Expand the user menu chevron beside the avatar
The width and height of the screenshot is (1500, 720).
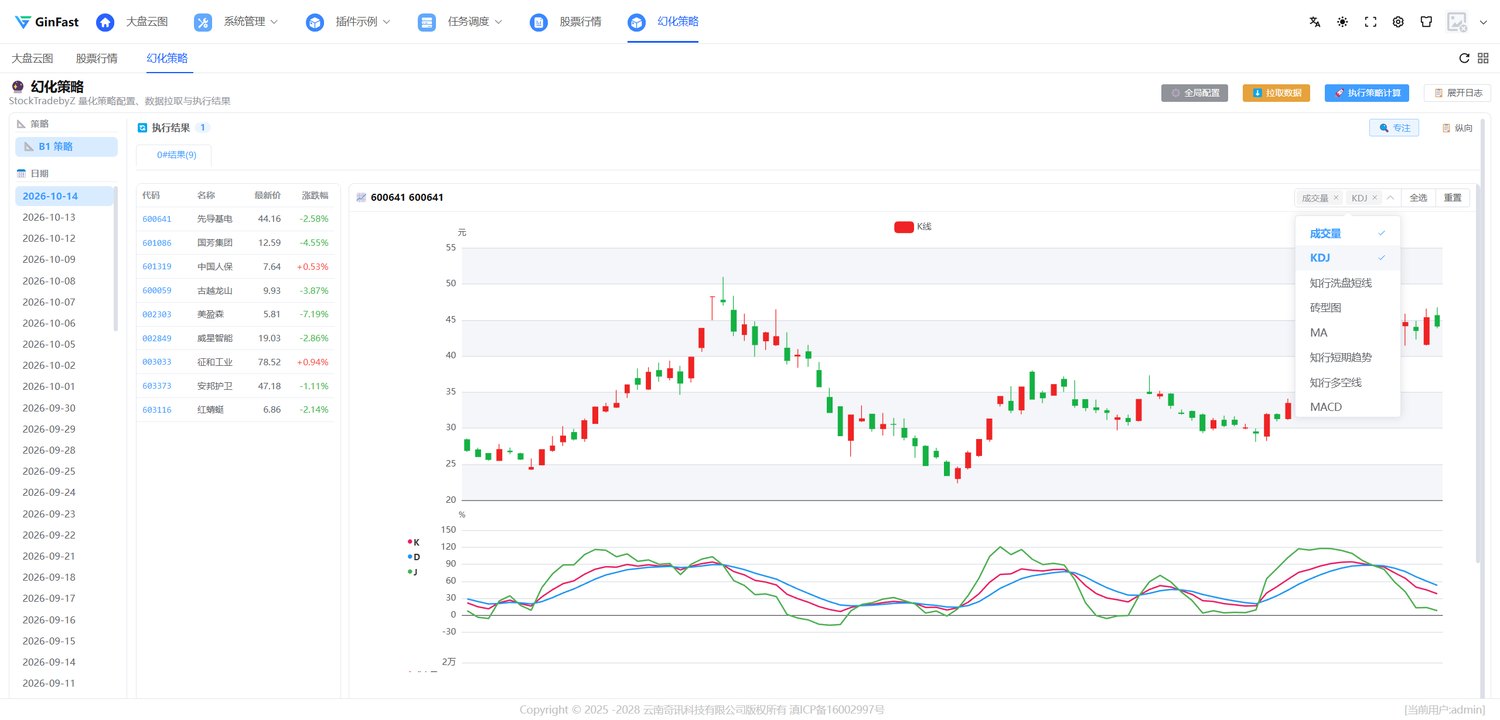(1483, 22)
